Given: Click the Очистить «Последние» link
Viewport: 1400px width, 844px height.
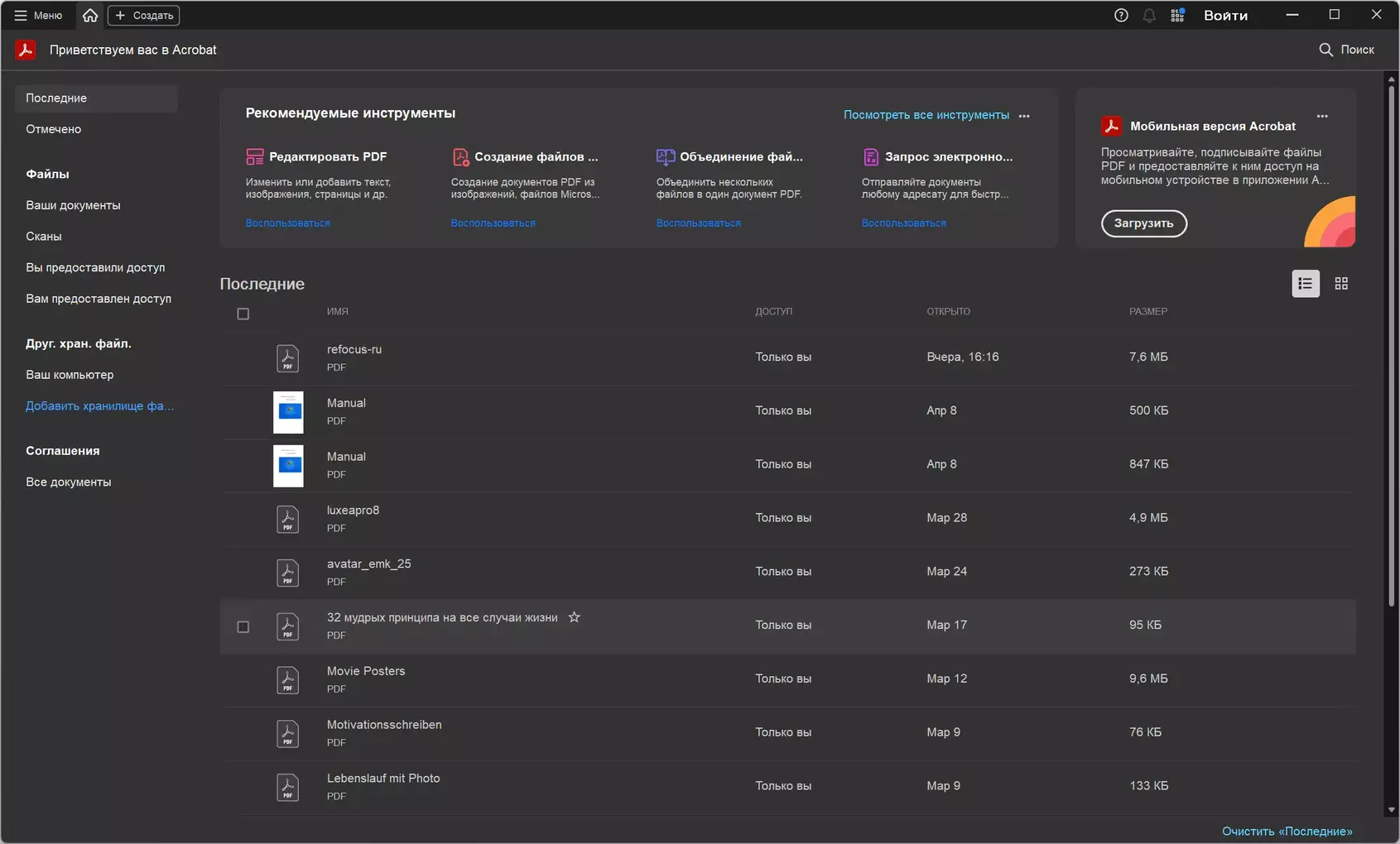Looking at the screenshot, I should pyautogui.click(x=1287, y=831).
